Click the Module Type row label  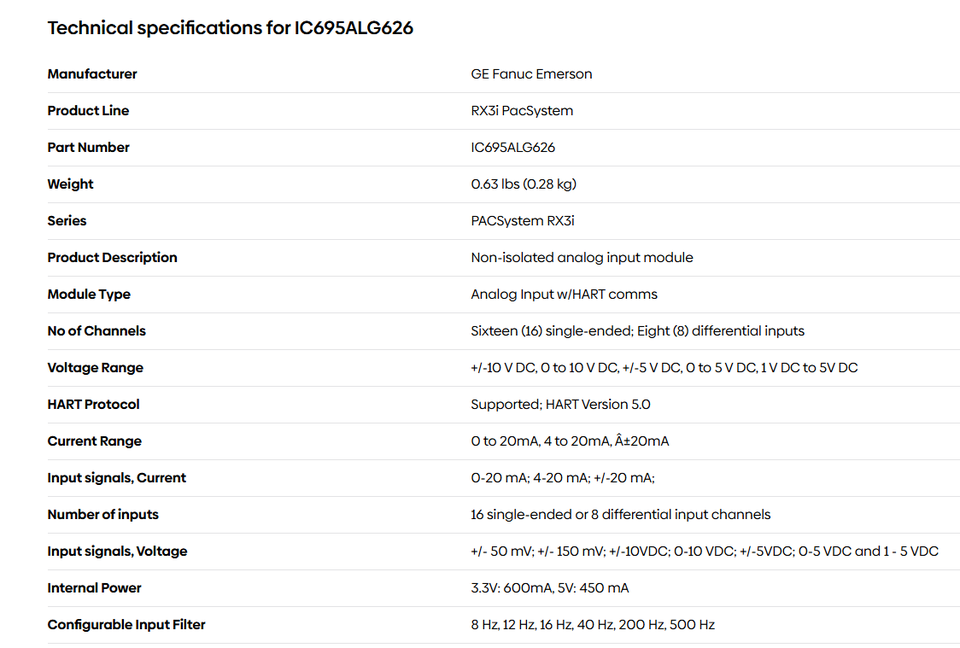point(88,295)
